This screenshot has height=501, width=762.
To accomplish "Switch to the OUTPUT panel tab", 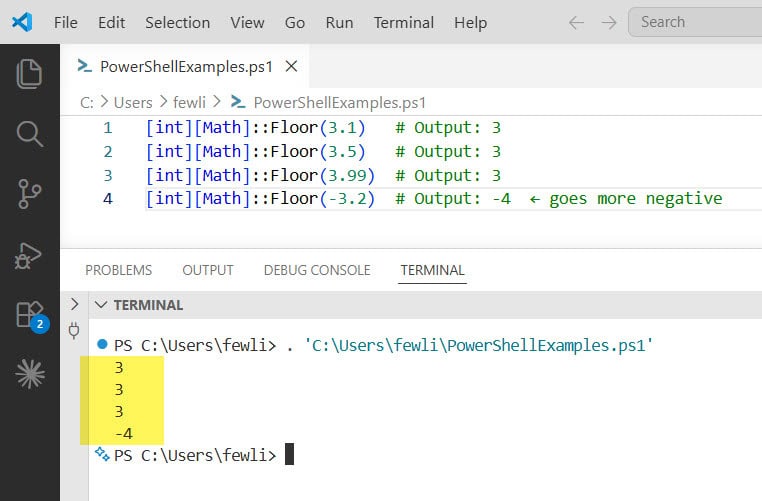I will [208, 270].
